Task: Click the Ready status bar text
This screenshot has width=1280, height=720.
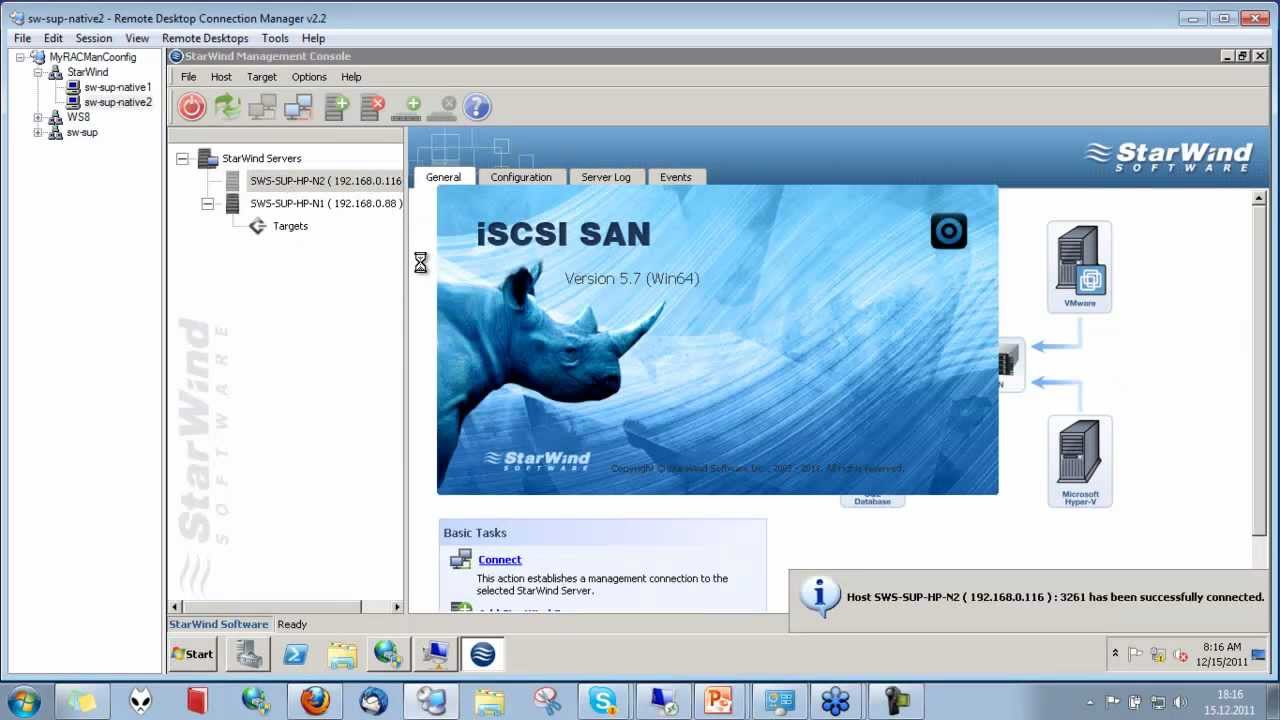Action: point(292,624)
